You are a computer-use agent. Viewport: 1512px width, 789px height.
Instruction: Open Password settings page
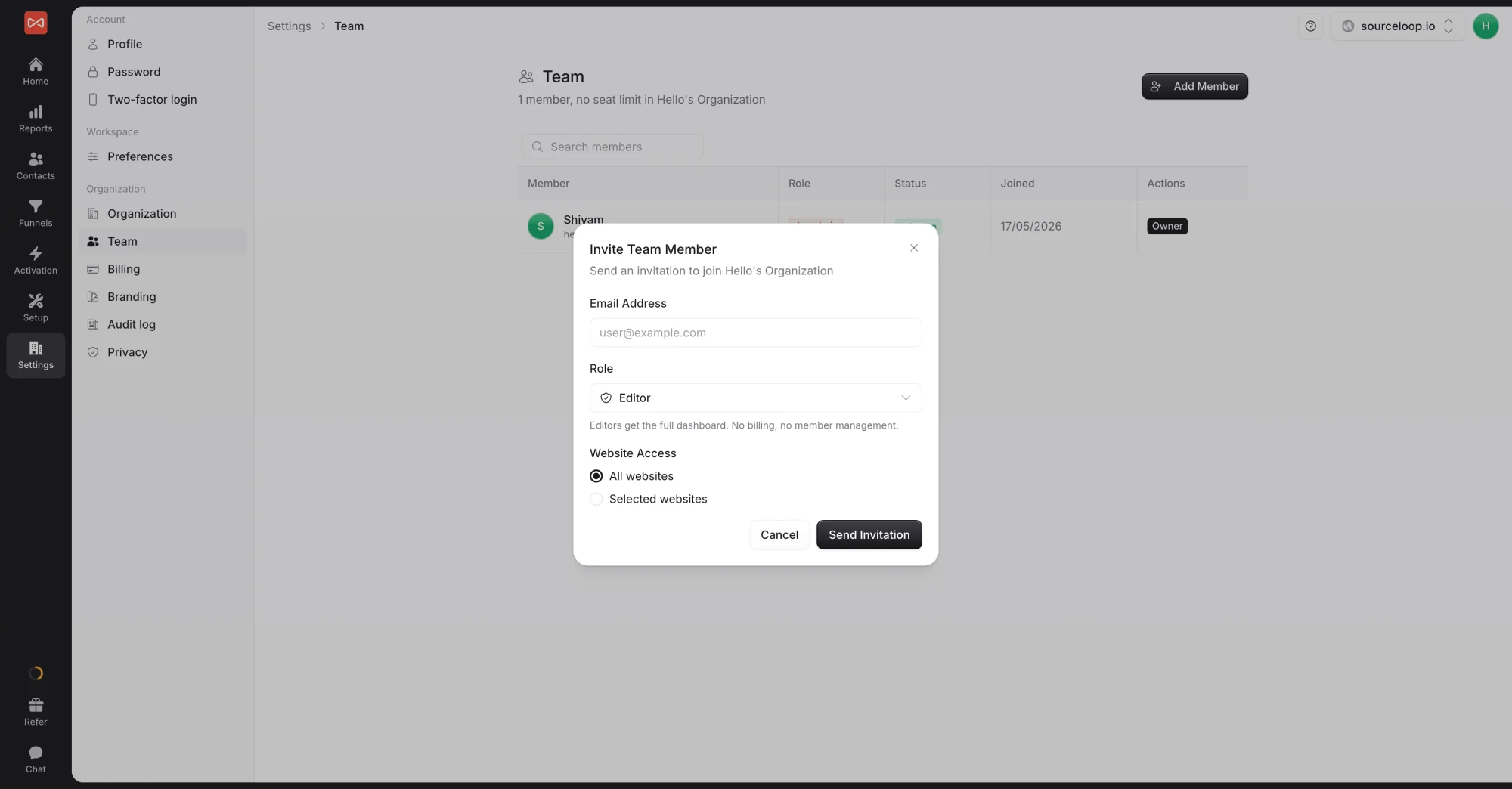163,72
